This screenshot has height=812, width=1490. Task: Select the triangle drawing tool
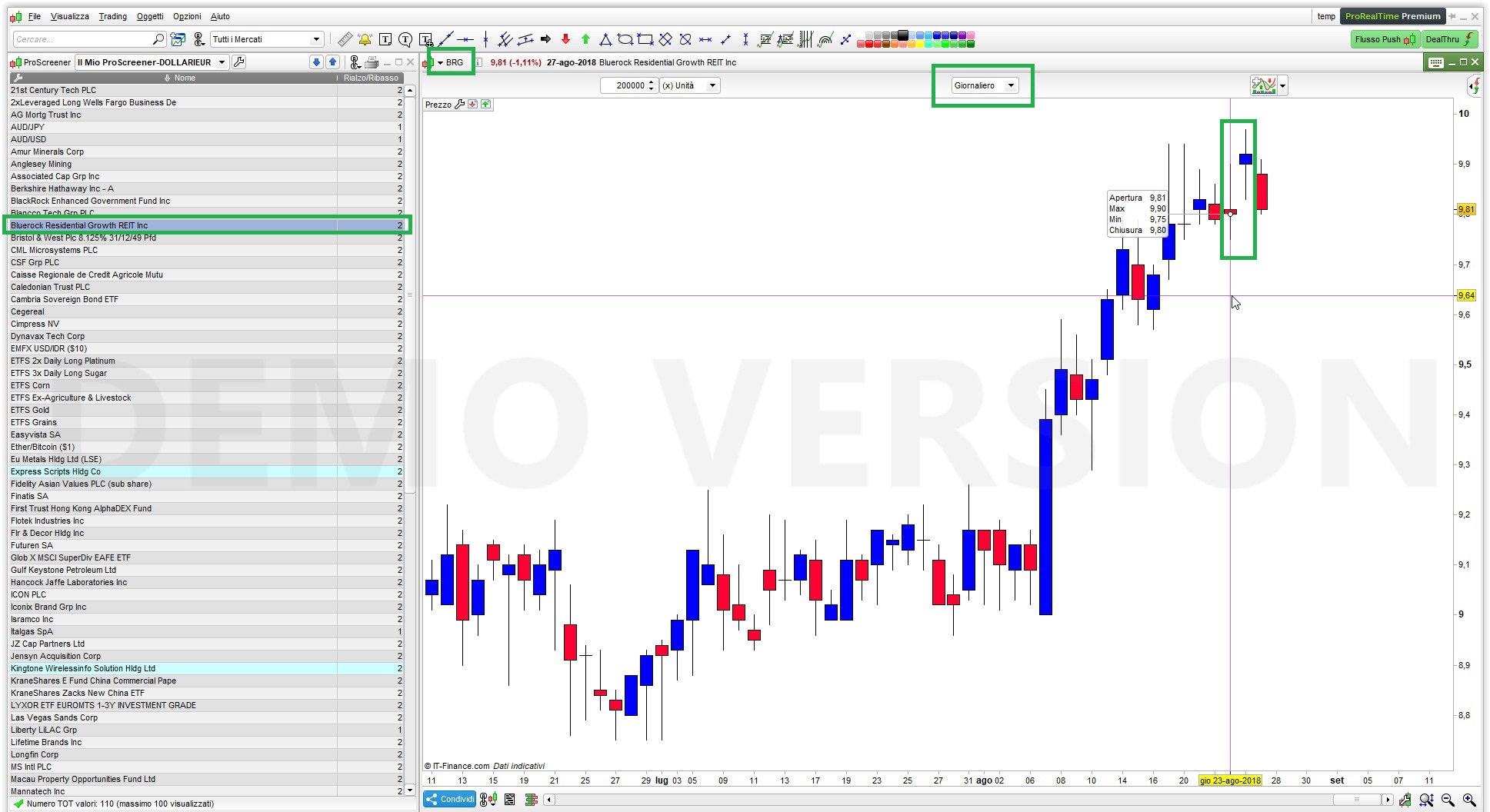click(x=605, y=39)
